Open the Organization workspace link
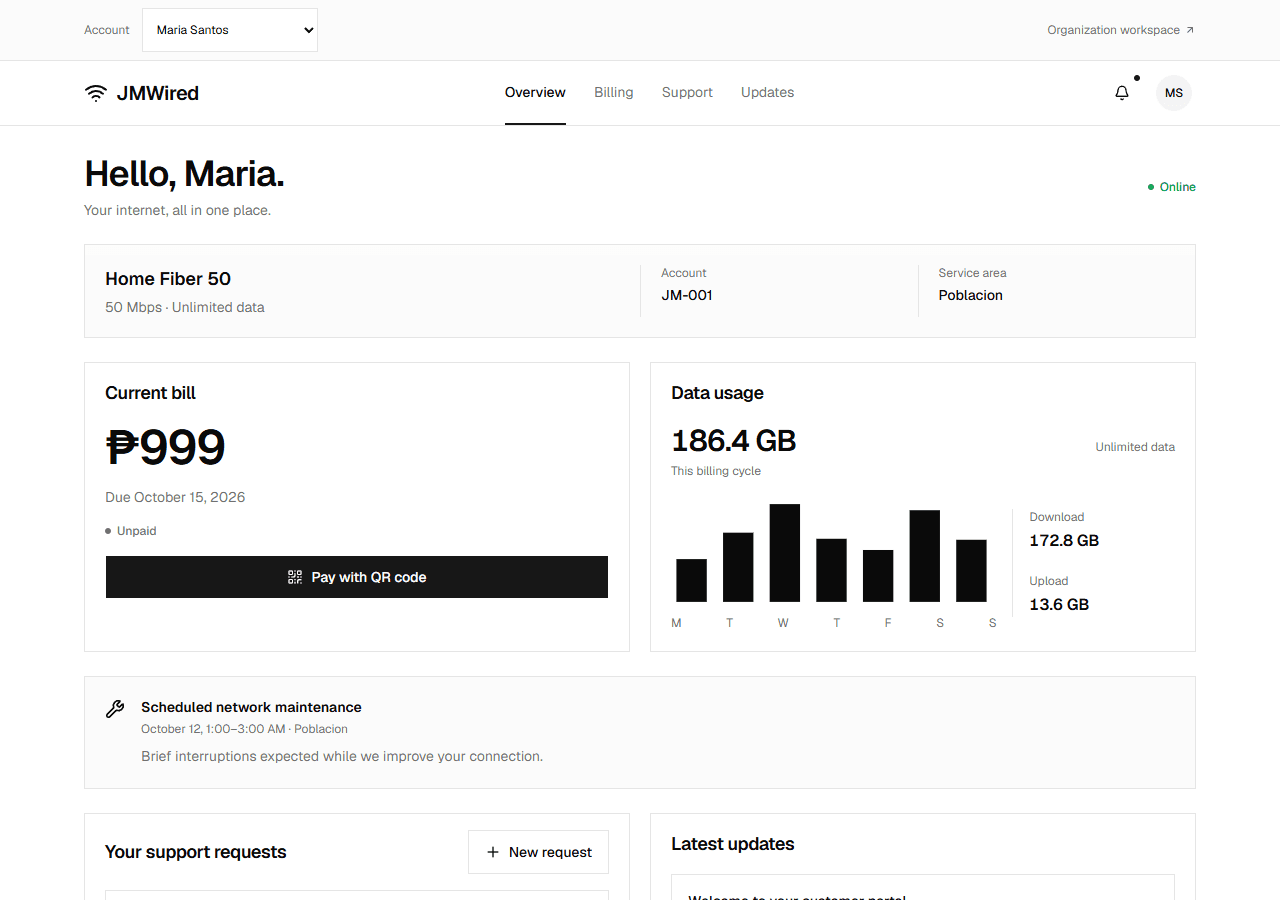1280x900 pixels. pos(1121,30)
